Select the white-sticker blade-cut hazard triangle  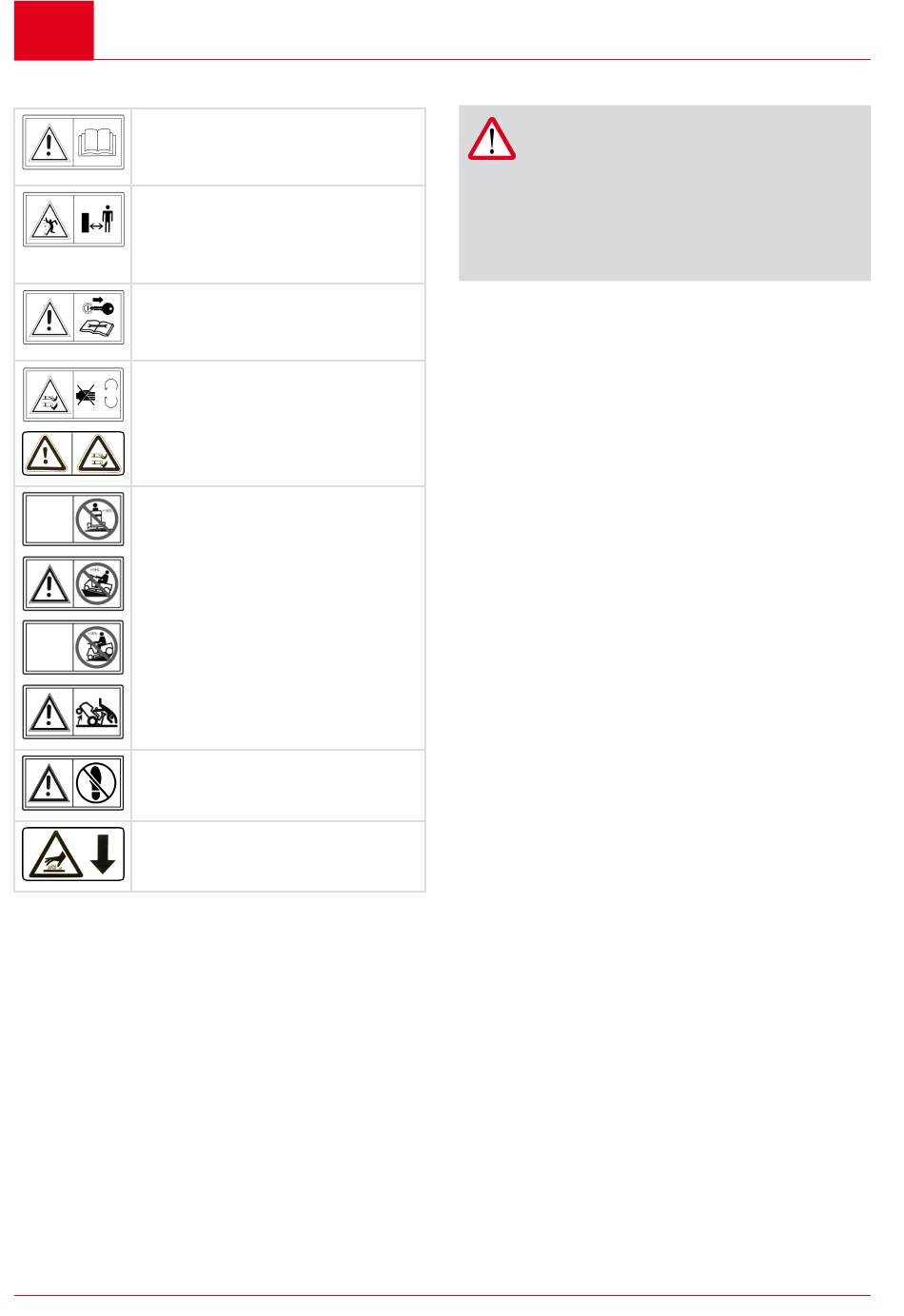(x=49, y=395)
